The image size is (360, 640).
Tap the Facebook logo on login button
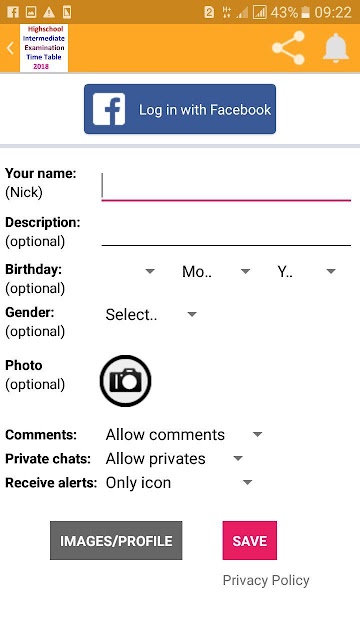pyautogui.click(x=109, y=109)
